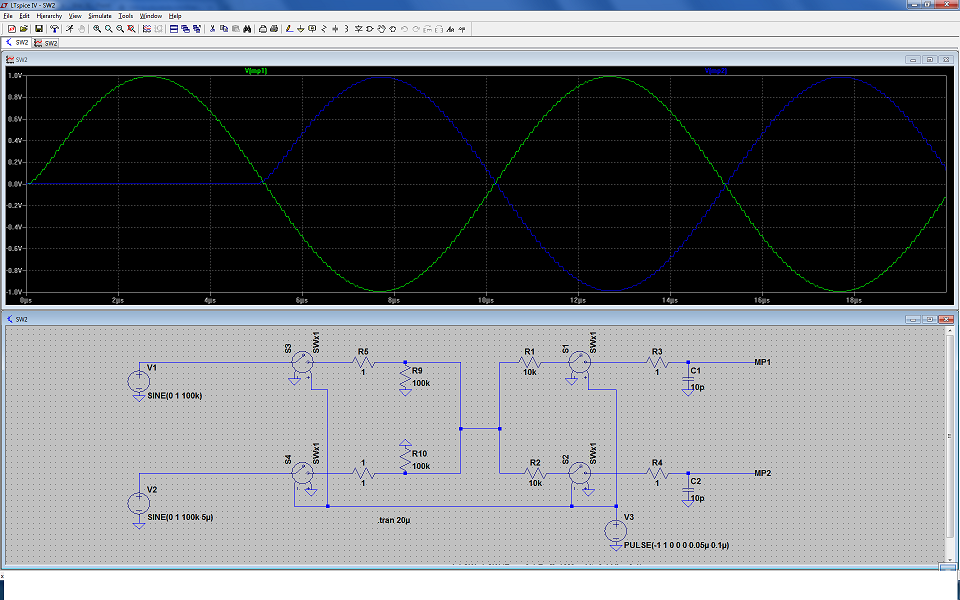Screen dimensions: 960x600
Task: Switch to the second SW2 waveform tab
Action: [46, 43]
